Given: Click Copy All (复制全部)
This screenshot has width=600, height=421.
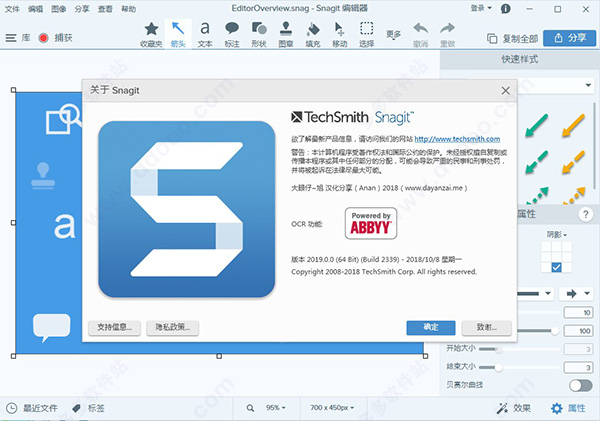Looking at the screenshot, I should point(512,38).
